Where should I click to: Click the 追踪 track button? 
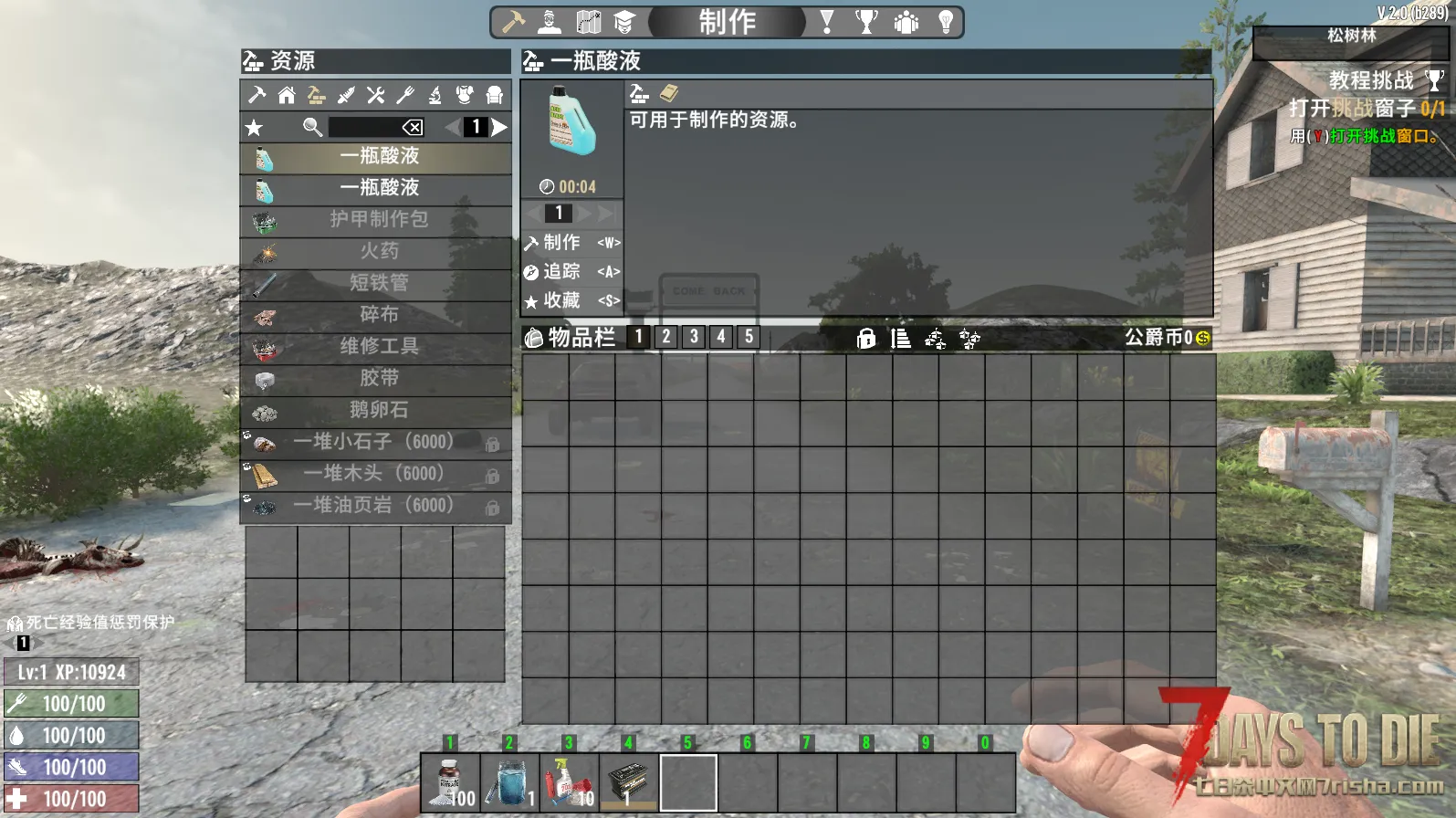(571, 272)
